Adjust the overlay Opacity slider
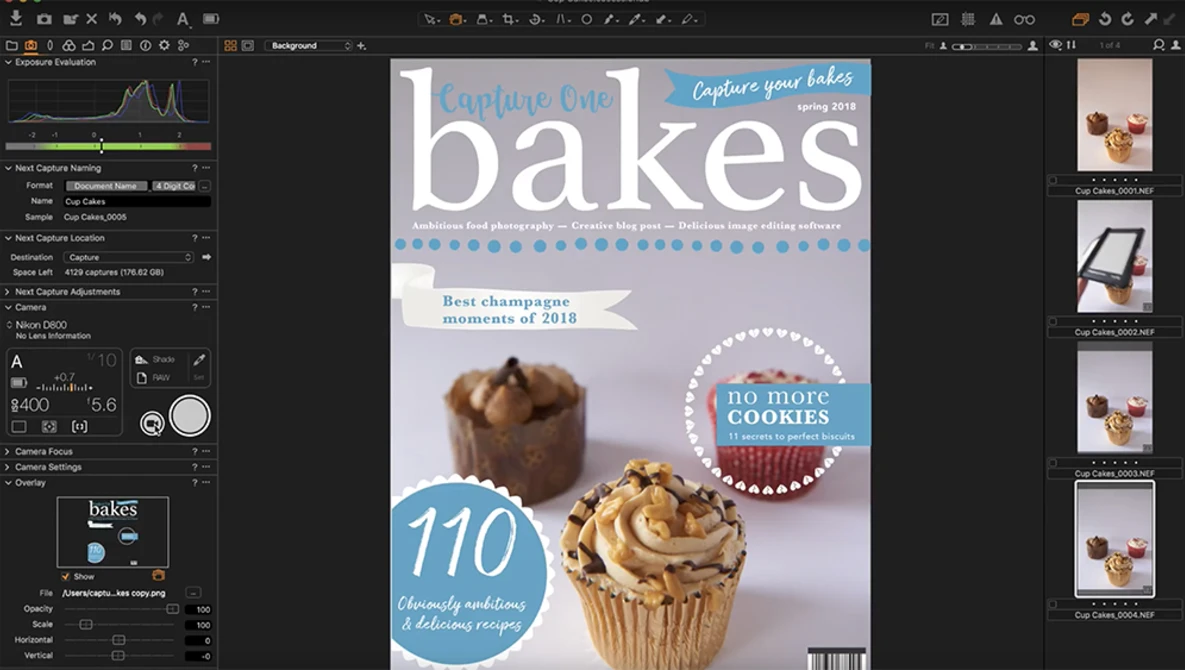 (121, 609)
